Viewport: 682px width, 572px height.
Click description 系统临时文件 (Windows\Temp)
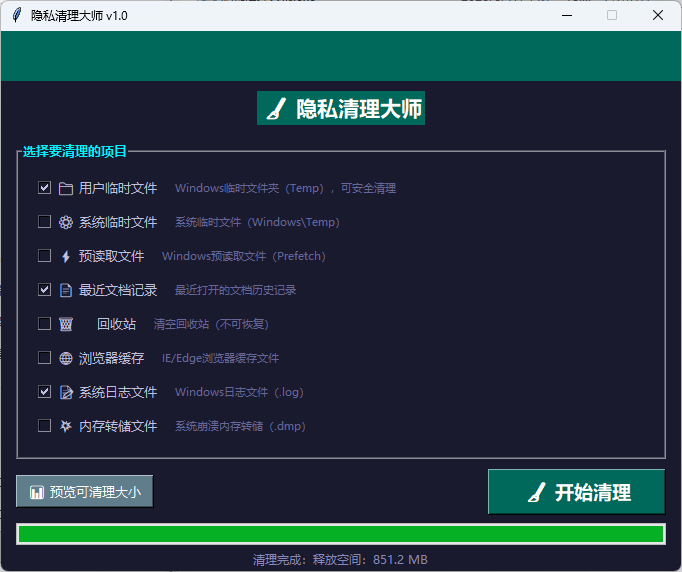click(257, 222)
